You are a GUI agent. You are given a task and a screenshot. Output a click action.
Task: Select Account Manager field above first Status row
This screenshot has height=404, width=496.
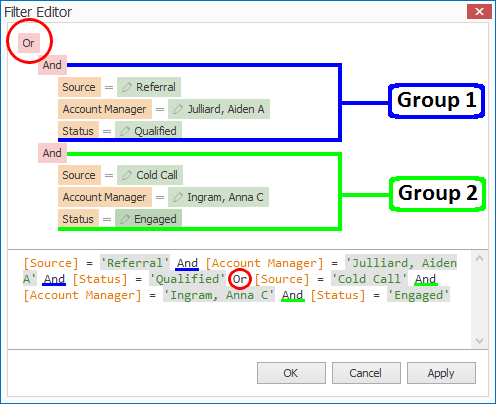click(105, 109)
